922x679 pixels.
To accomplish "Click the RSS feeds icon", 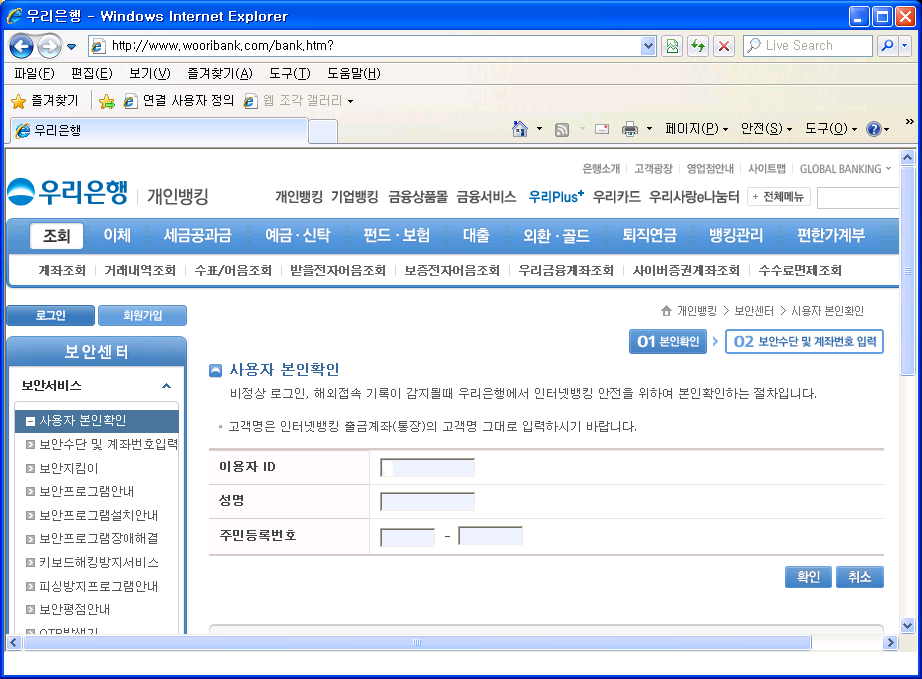I will [x=562, y=129].
